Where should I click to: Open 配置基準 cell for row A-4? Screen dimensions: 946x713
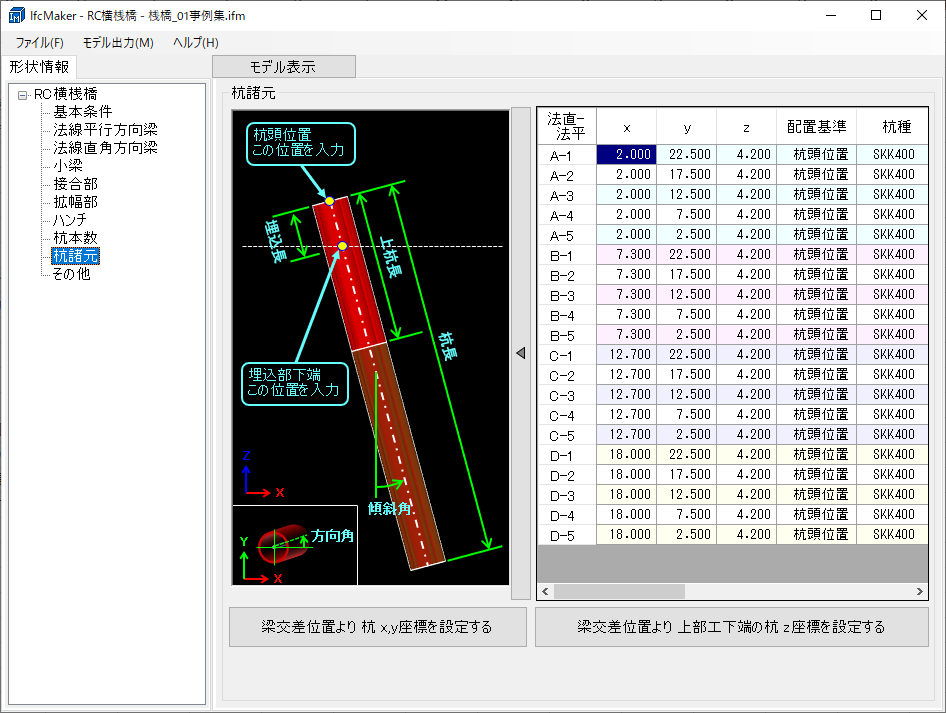[x=816, y=214]
